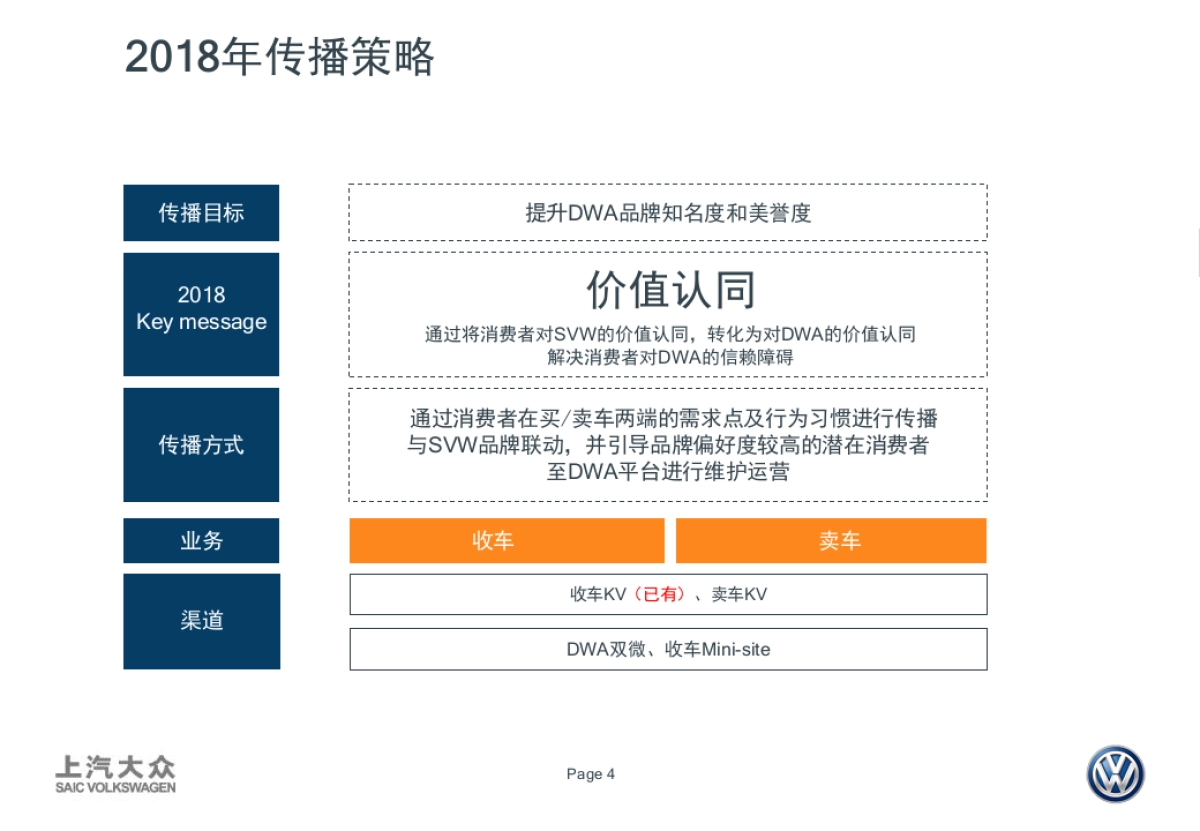
Task: Click the 收车KV（已有）、卖车KV box
Action: tap(667, 594)
